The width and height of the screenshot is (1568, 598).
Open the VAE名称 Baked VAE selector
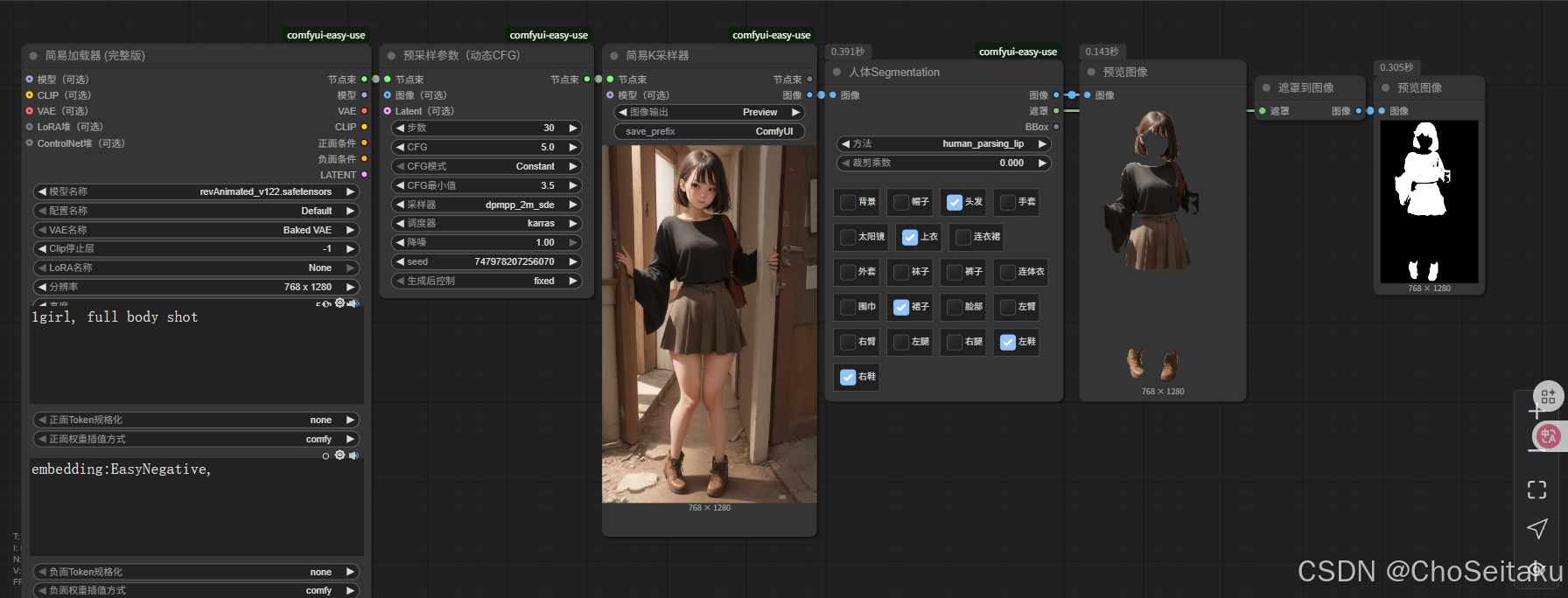pos(197,230)
